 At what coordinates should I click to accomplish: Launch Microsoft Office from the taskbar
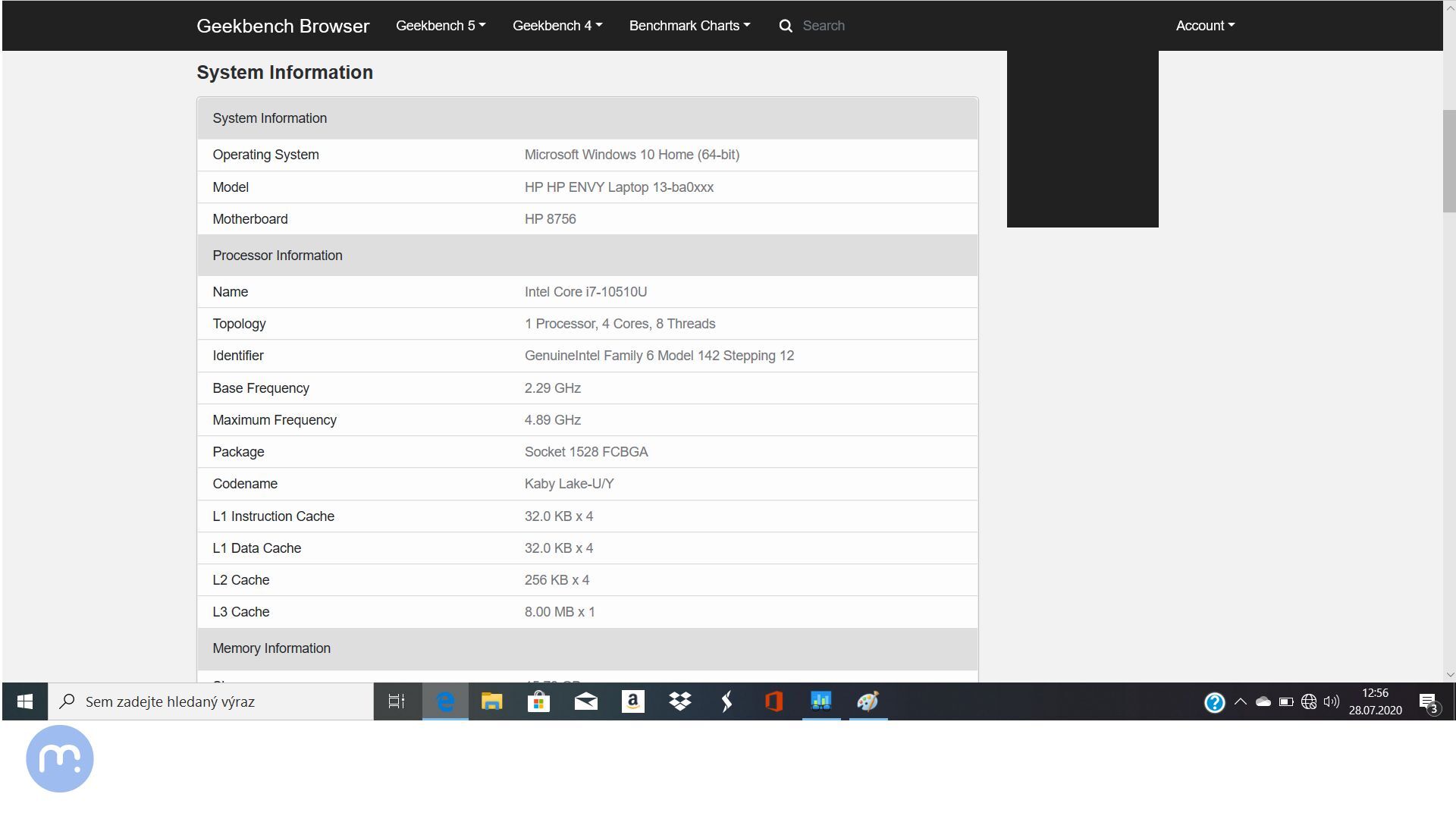pyautogui.click(x=773, y=701)
